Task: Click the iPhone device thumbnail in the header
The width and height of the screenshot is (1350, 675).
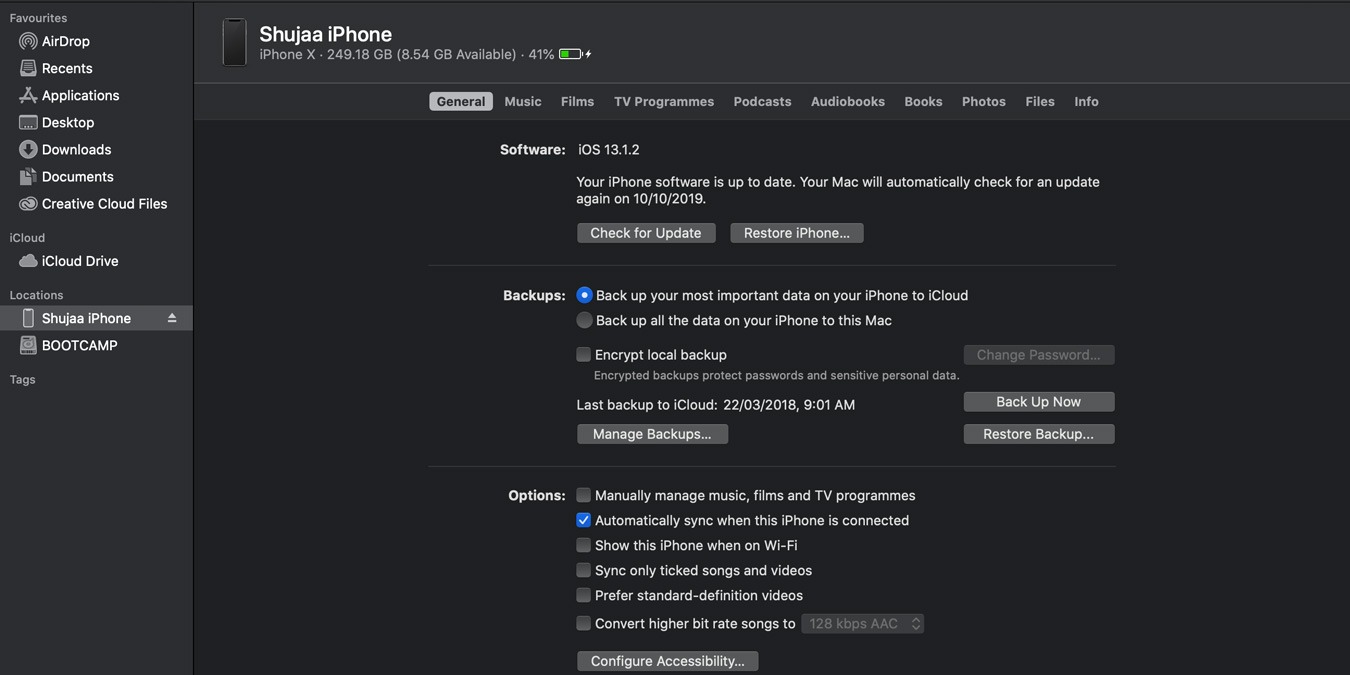Action: 234,41
